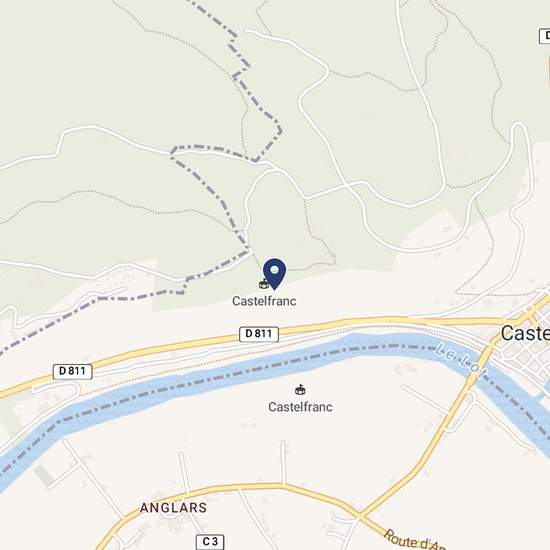550x550 pixels.
Task: Click the D 811 road shield near center
Action: tap(259, 334)
